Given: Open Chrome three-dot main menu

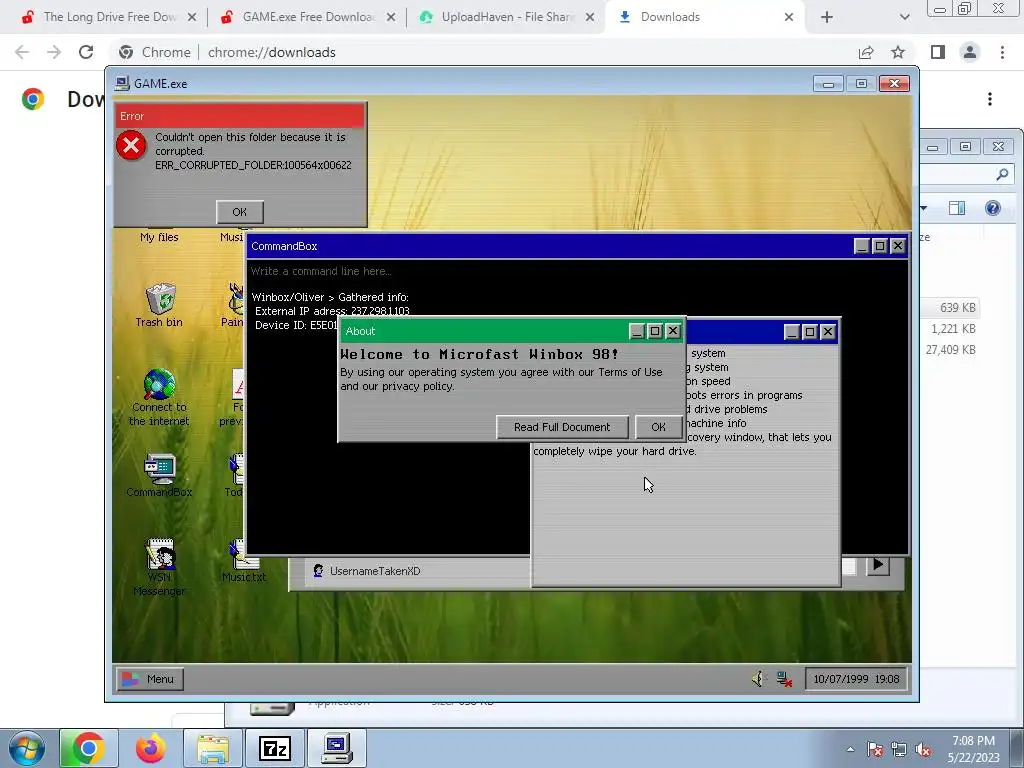Looking at the screenshot, I should (x=1002, y=52).
